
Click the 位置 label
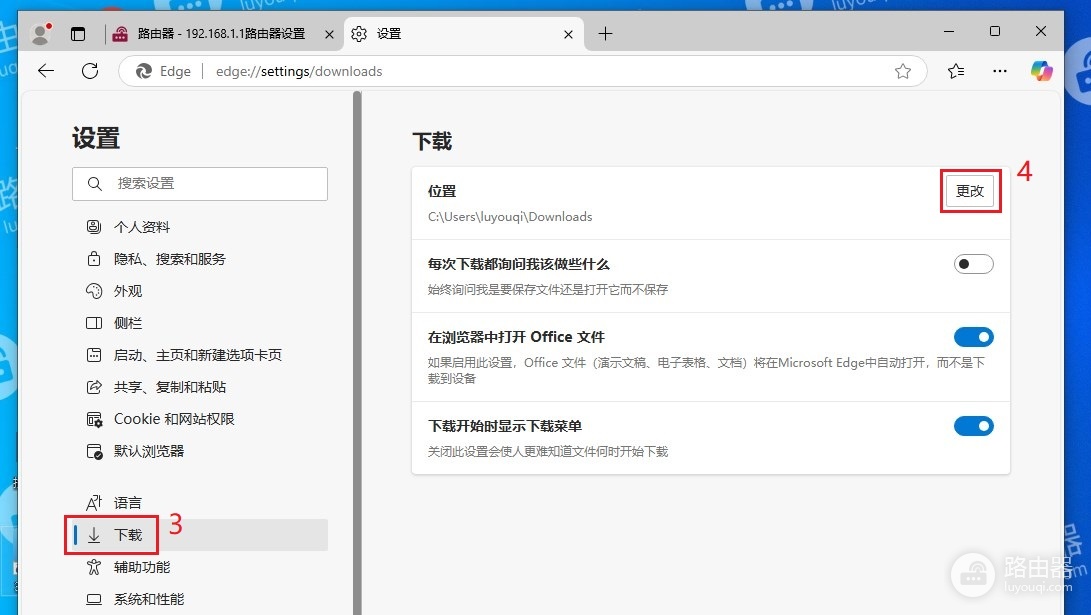(442, 191)
